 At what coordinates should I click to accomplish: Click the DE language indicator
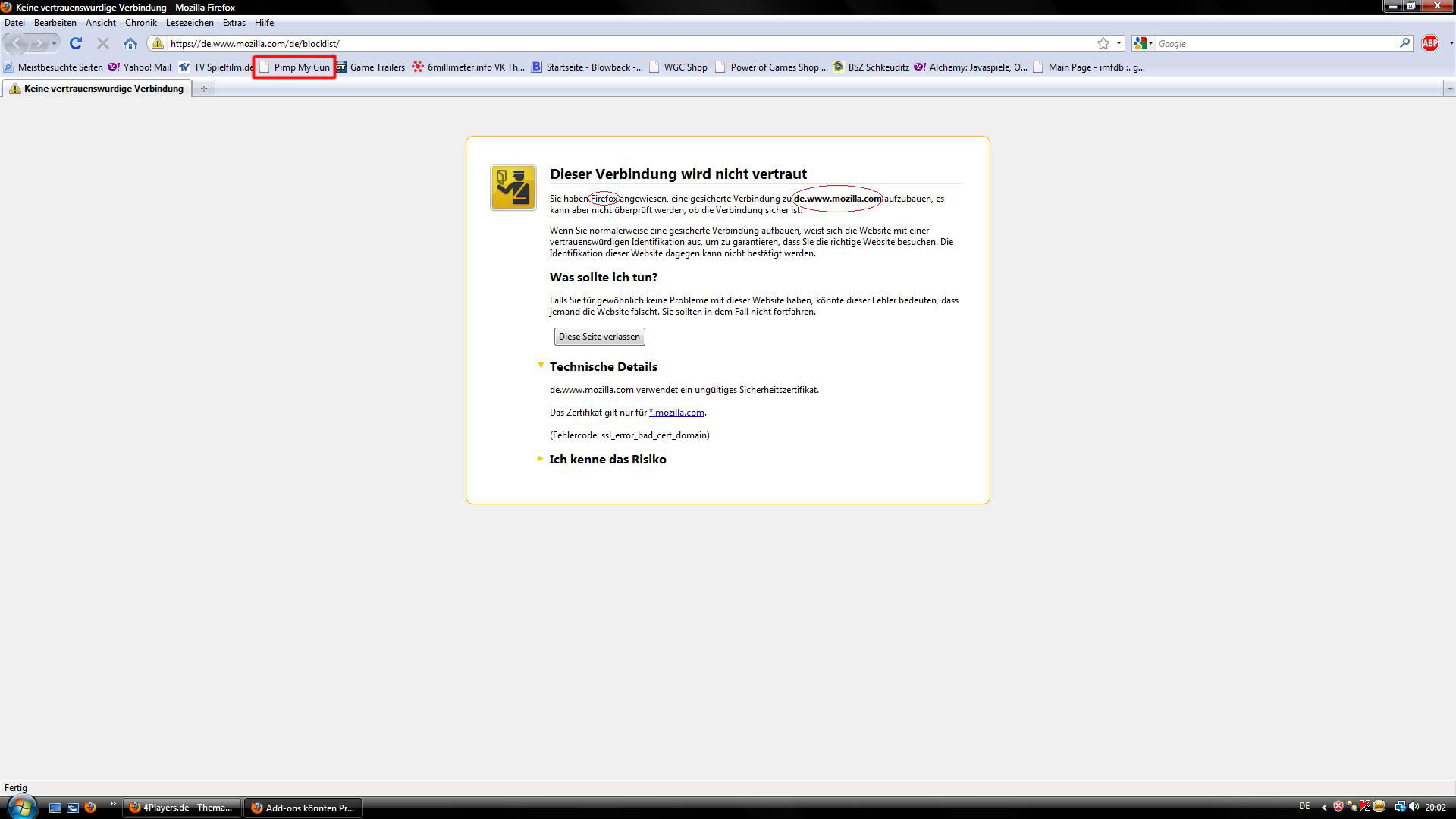tap(1304, 806)
